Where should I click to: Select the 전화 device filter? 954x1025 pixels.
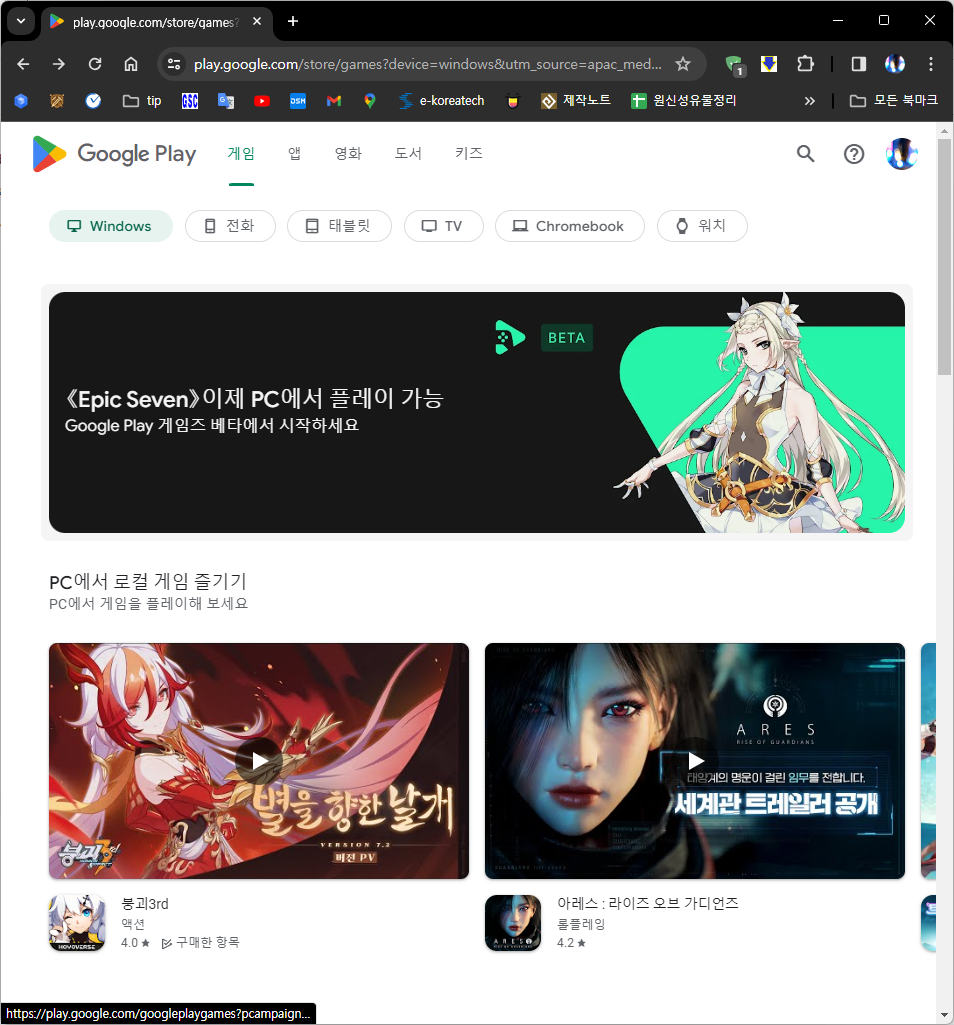(230, 226)
